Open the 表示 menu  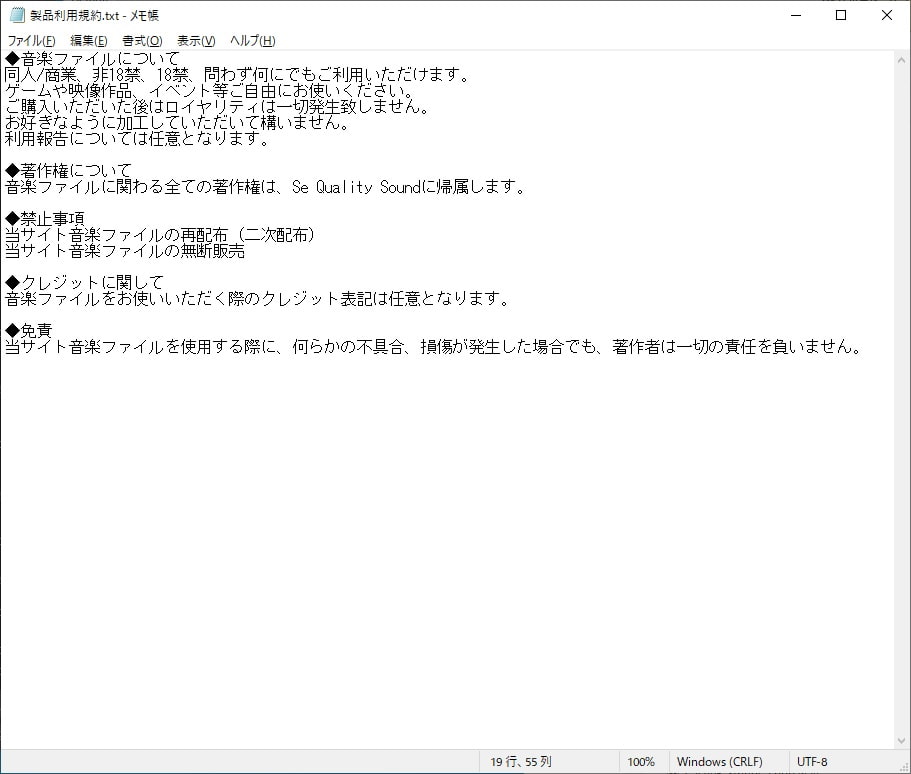pyautogui.click(x=196, y=41)
